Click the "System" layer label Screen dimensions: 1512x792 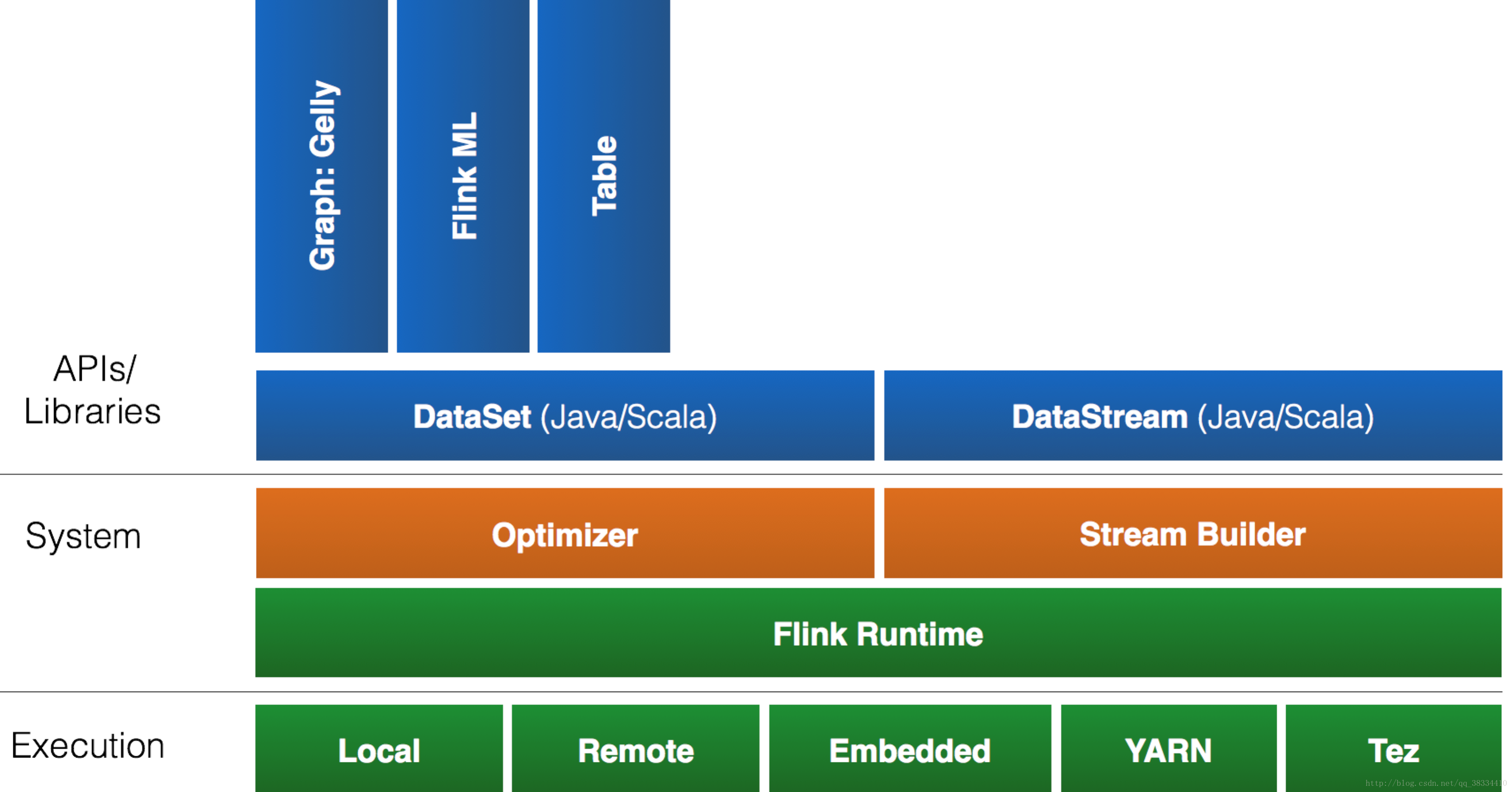[84, 536]
